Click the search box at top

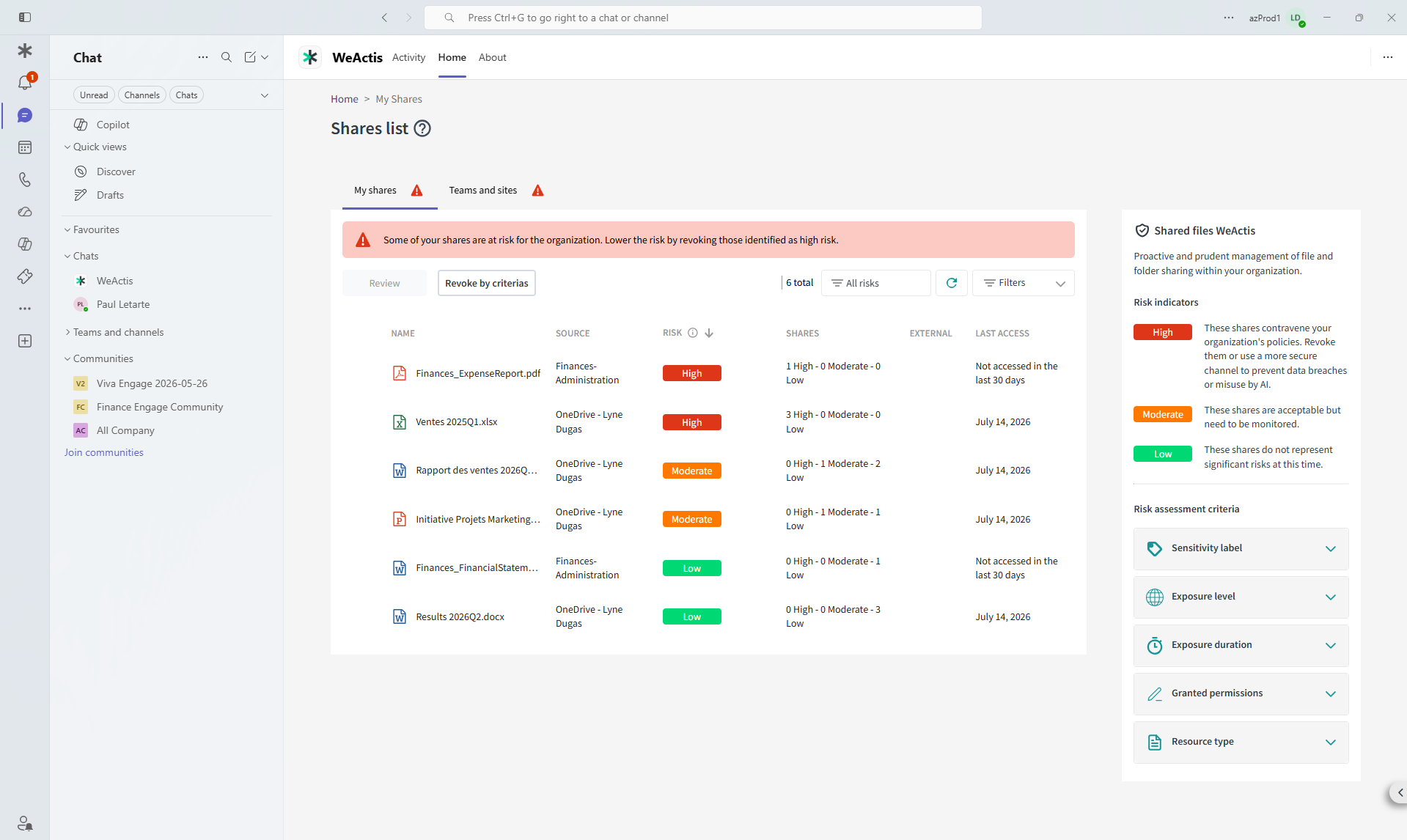pyautogui.click(x=702, y=18)
